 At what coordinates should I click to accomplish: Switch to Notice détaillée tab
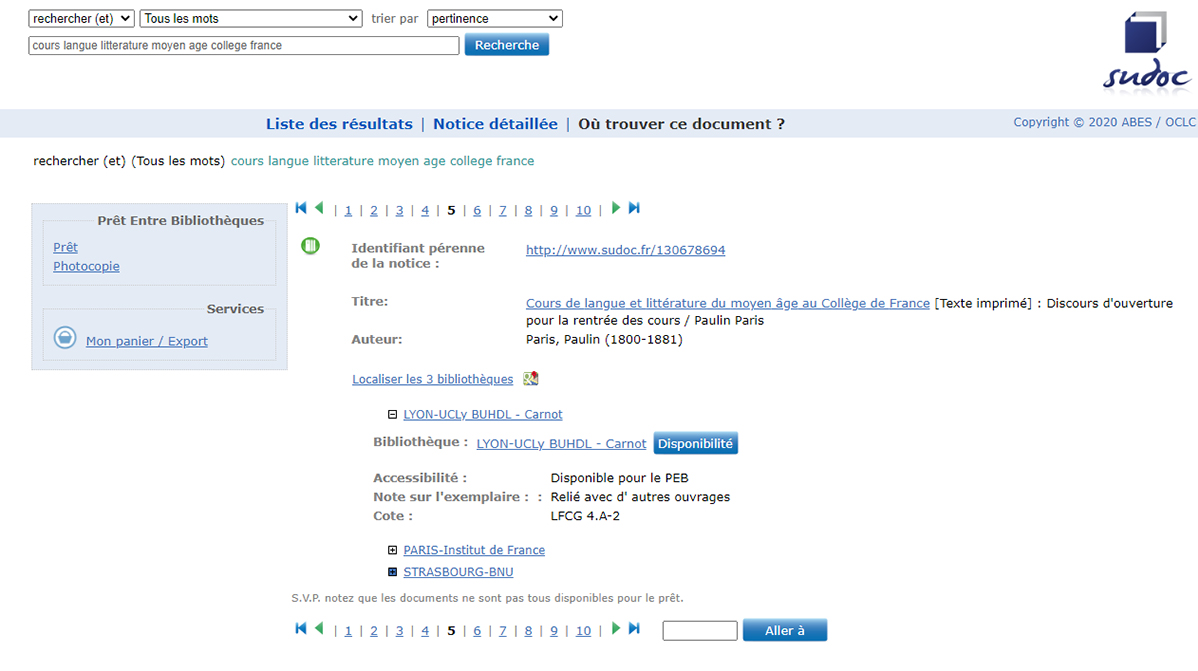[495, 124]
